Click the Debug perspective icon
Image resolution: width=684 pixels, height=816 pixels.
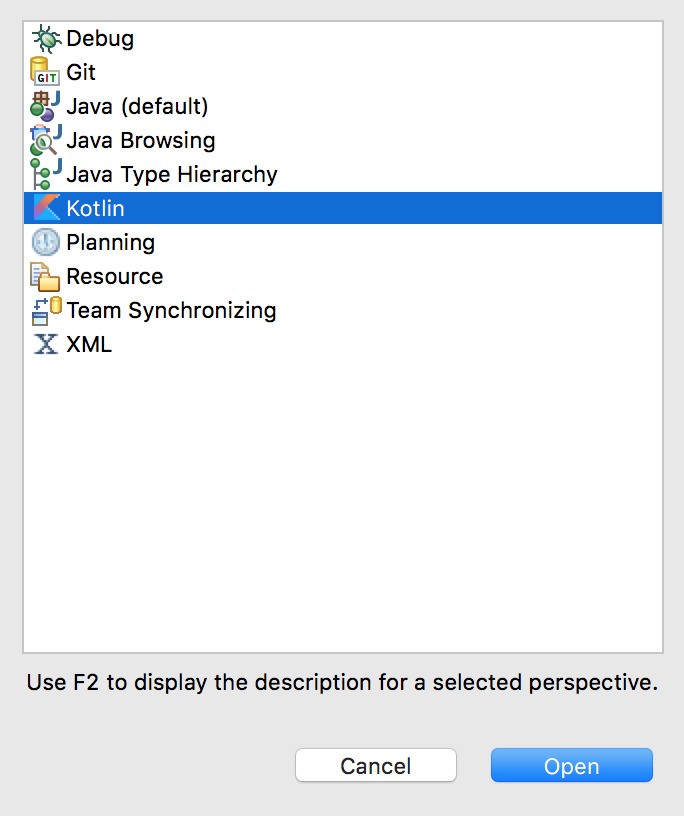click(x=45, y=38)
